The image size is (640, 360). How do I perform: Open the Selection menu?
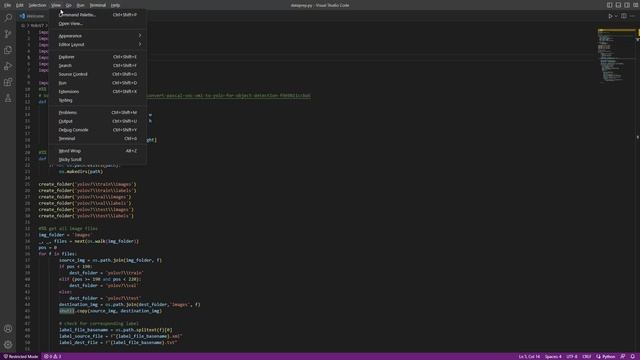point(37,5)
